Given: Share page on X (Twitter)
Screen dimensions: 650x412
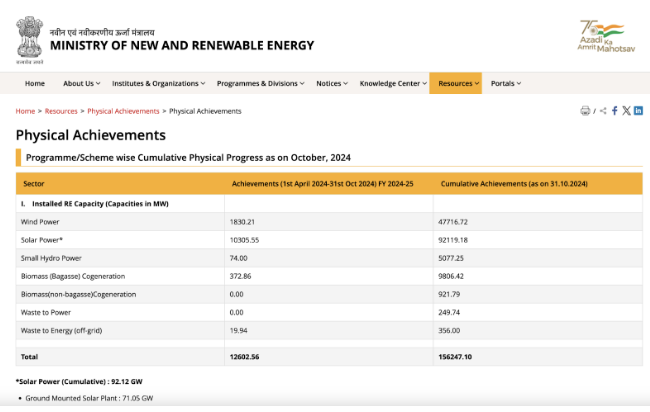Looking at the screenshot, I should 626,111.
